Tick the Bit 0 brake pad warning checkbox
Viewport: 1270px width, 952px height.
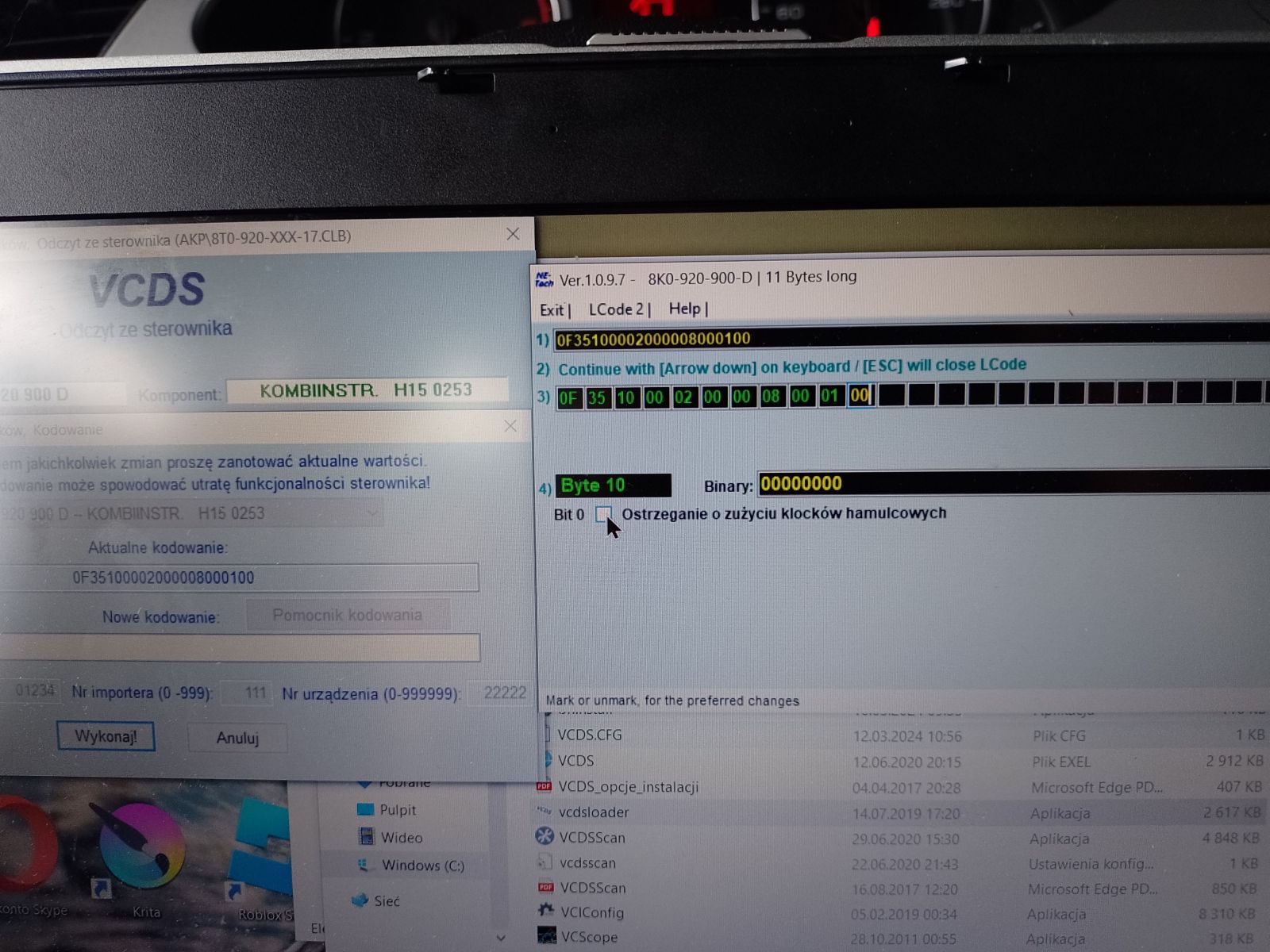coord(603,513)
